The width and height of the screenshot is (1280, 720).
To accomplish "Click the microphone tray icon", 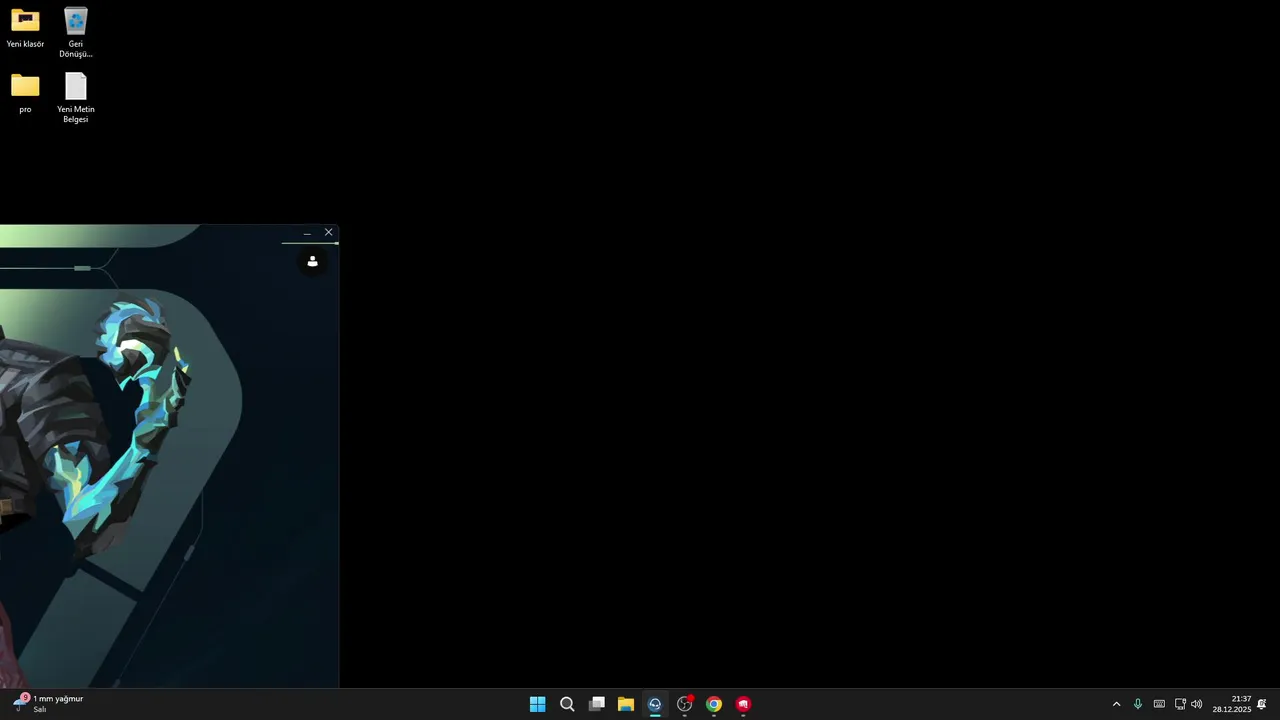I will (1138, 704).
